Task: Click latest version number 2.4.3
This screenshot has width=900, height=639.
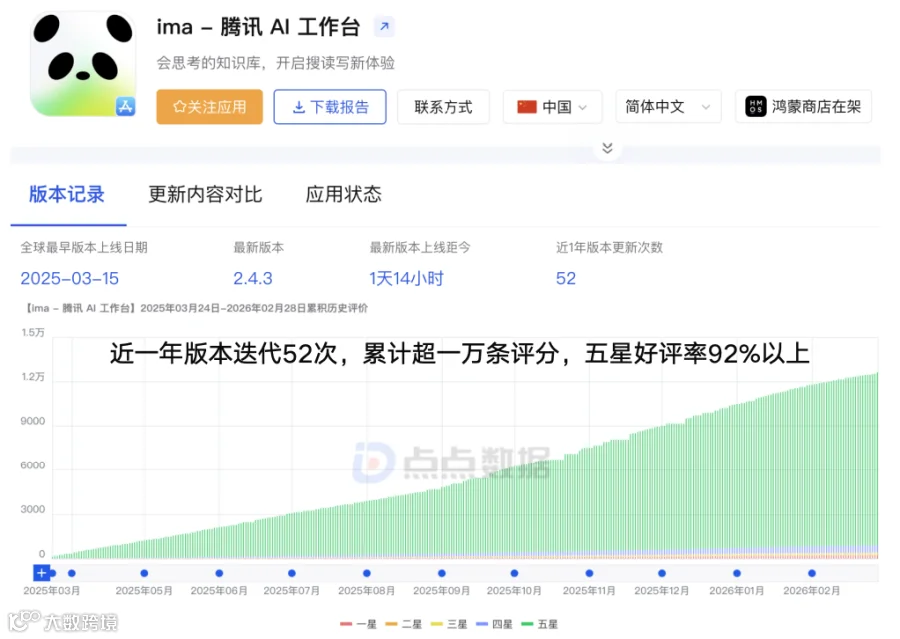Action: point(253,278)
